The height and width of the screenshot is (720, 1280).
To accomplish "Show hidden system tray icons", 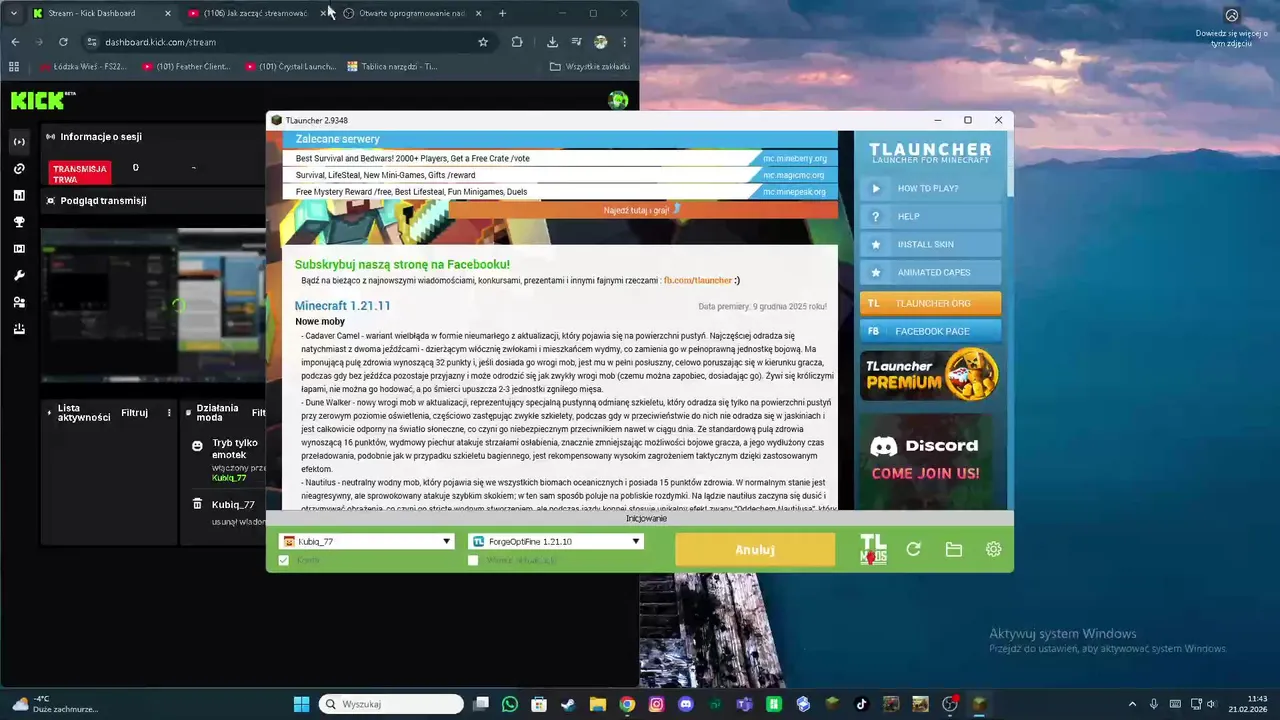I will 1132,704.
